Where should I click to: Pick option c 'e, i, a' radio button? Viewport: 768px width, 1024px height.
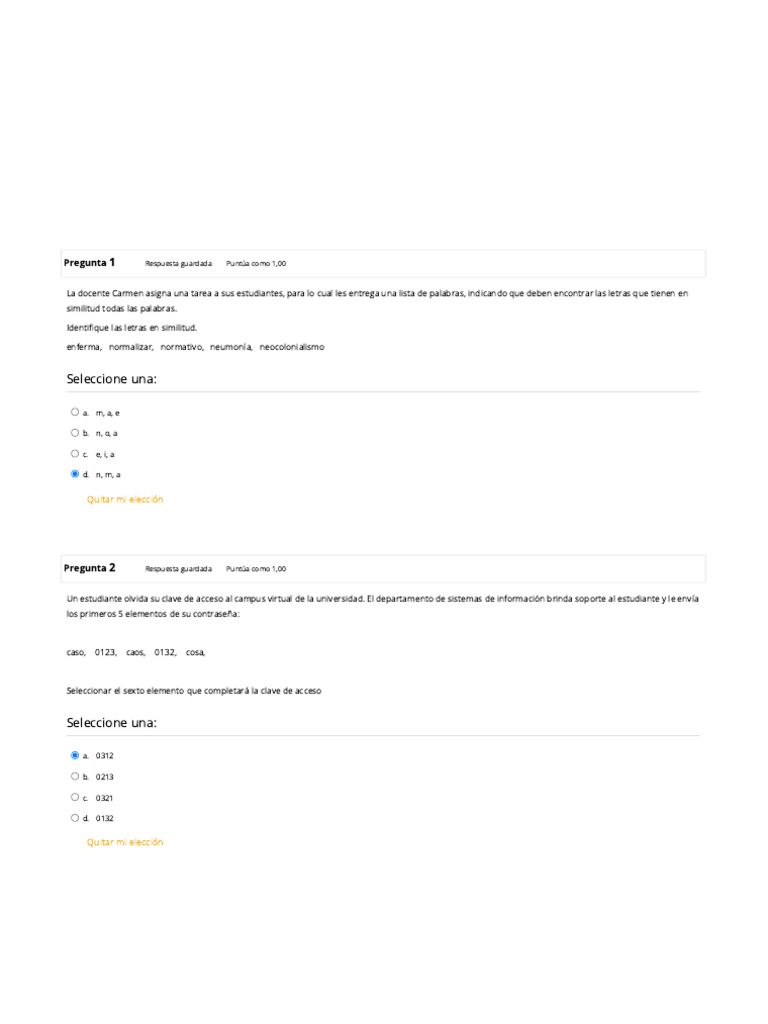[x=75, y=453]
